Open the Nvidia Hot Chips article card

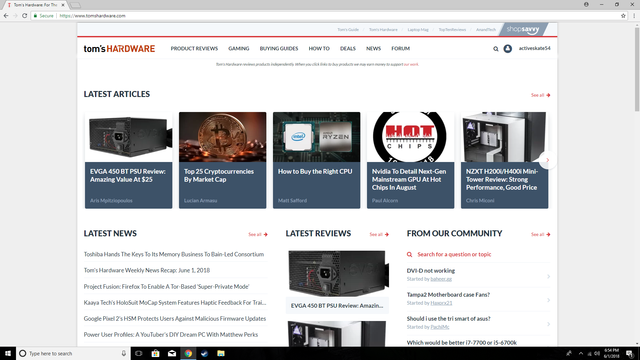[410, 160]
